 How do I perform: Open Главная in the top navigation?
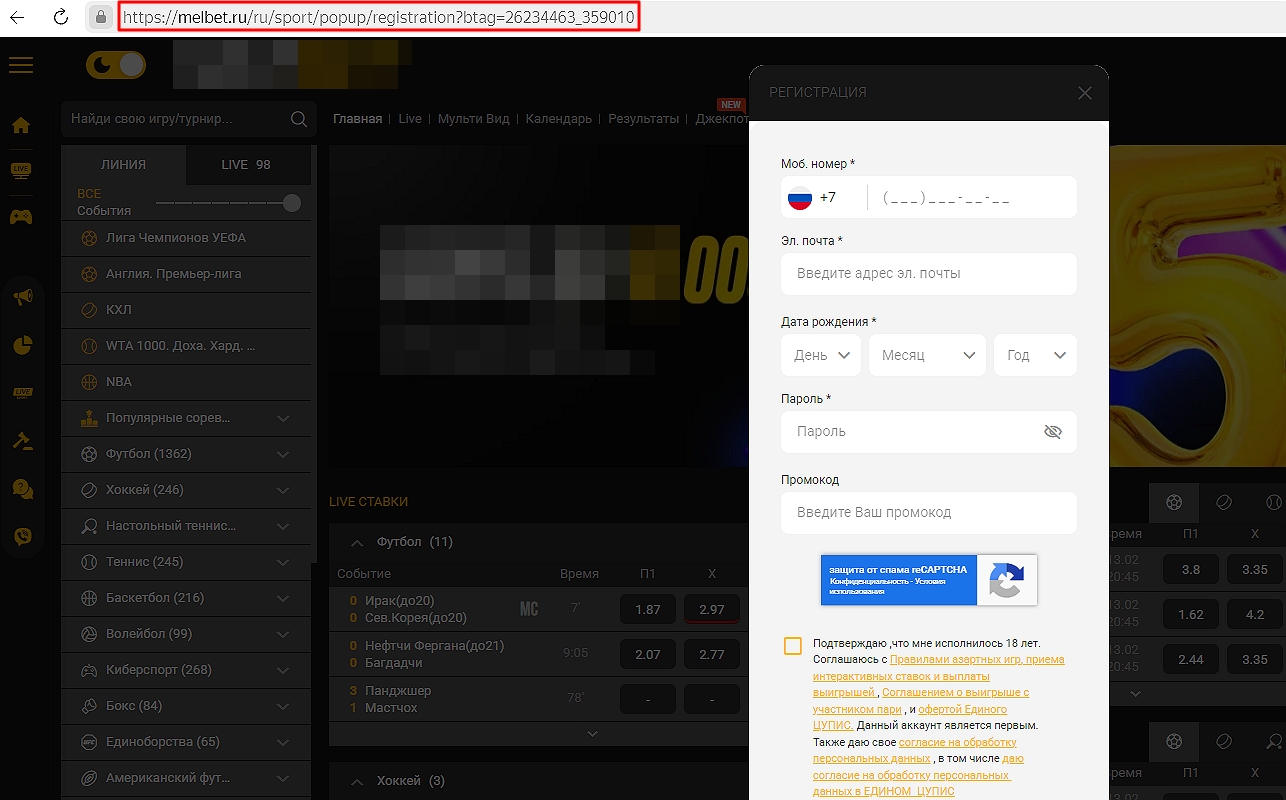(357, 119)
